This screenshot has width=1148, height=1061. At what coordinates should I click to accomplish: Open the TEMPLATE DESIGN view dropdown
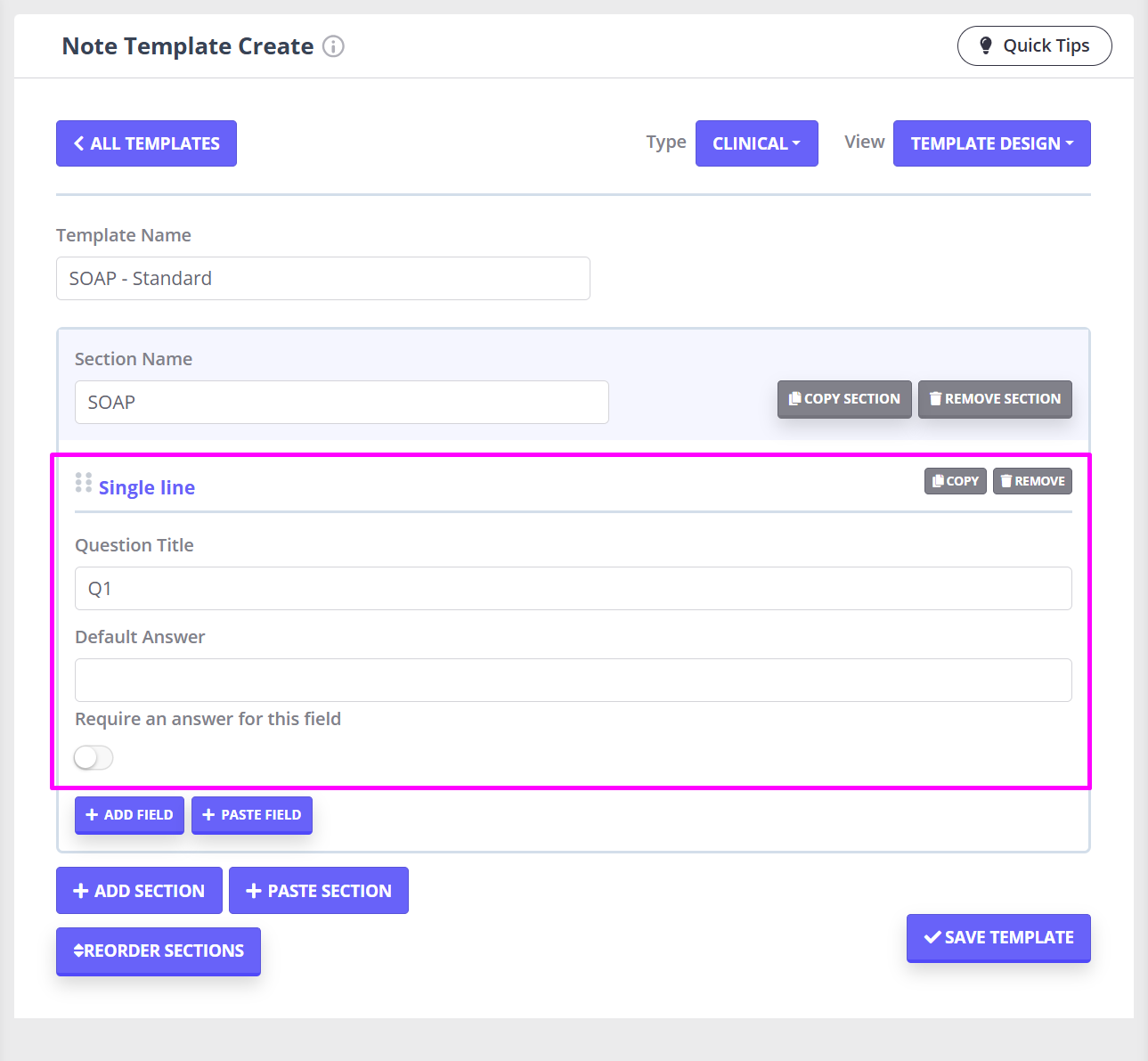click(x=991, y=143)
